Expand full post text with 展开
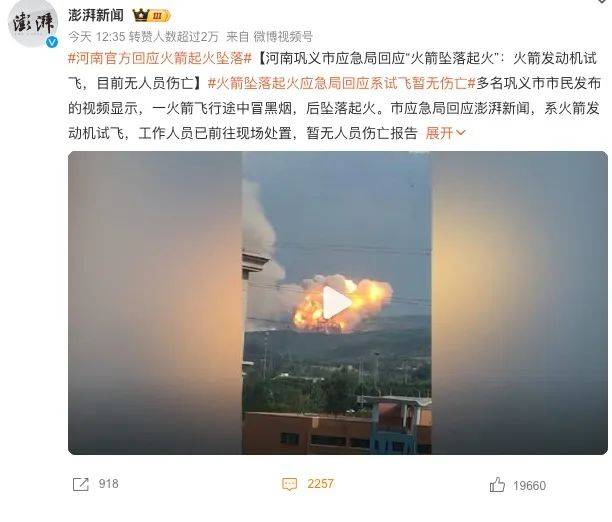 pos(439,133)
